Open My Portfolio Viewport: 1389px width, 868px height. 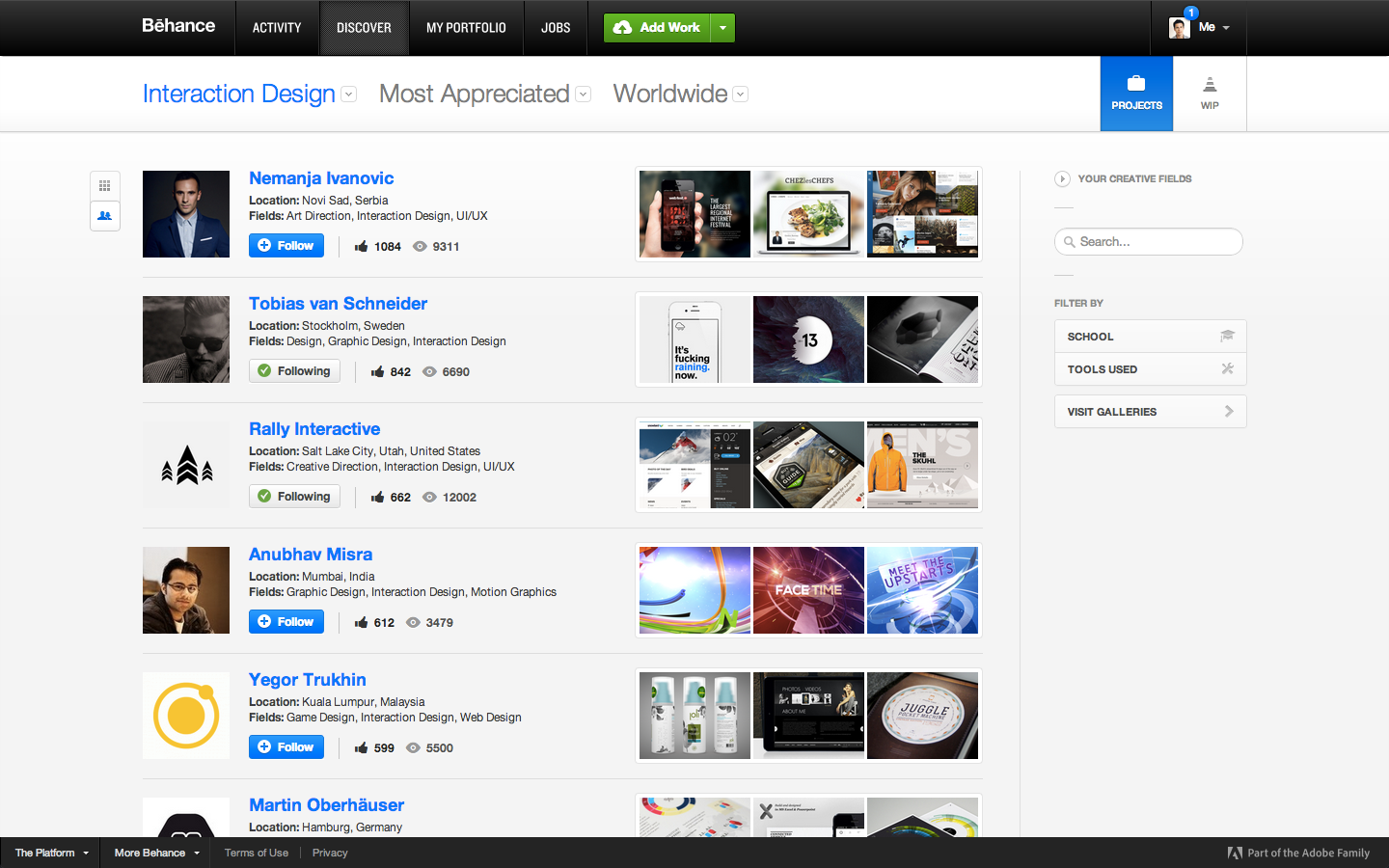click(466, 28)
